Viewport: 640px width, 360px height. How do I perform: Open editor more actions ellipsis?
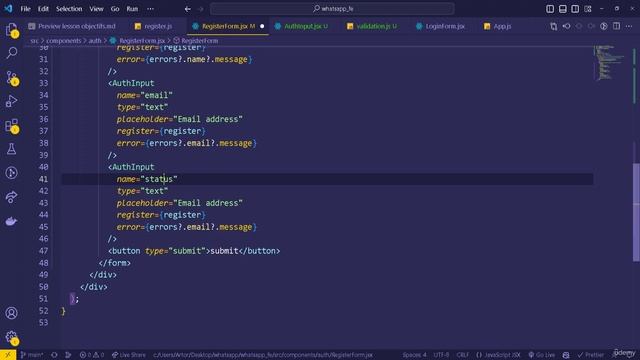click(x=629, y=26)
